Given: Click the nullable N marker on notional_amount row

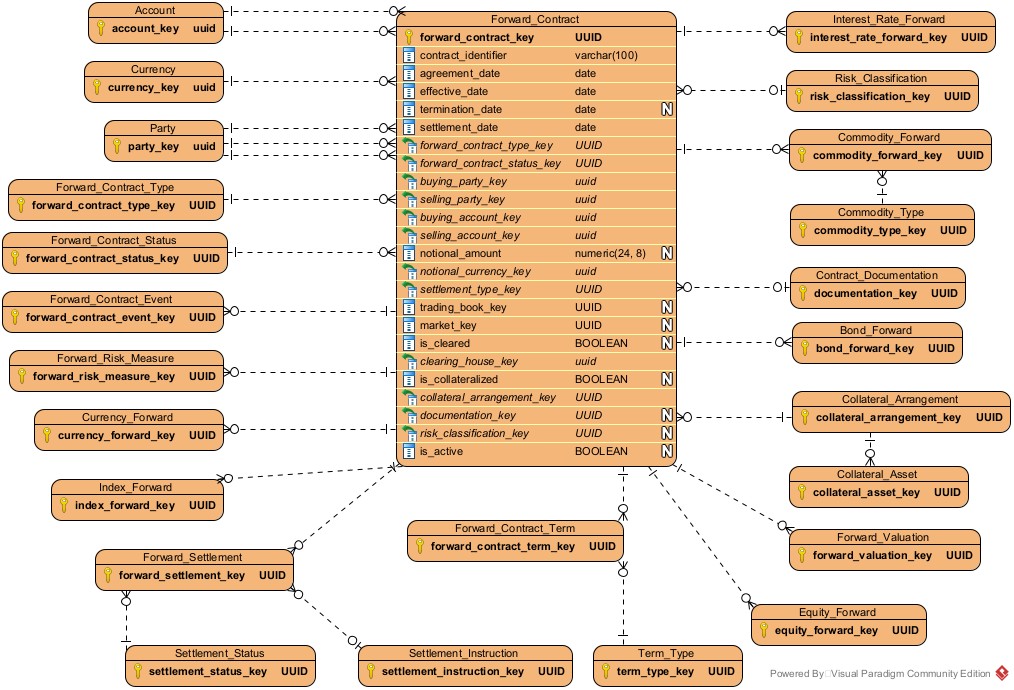Looking at the screenshot, I should (666, 254).
